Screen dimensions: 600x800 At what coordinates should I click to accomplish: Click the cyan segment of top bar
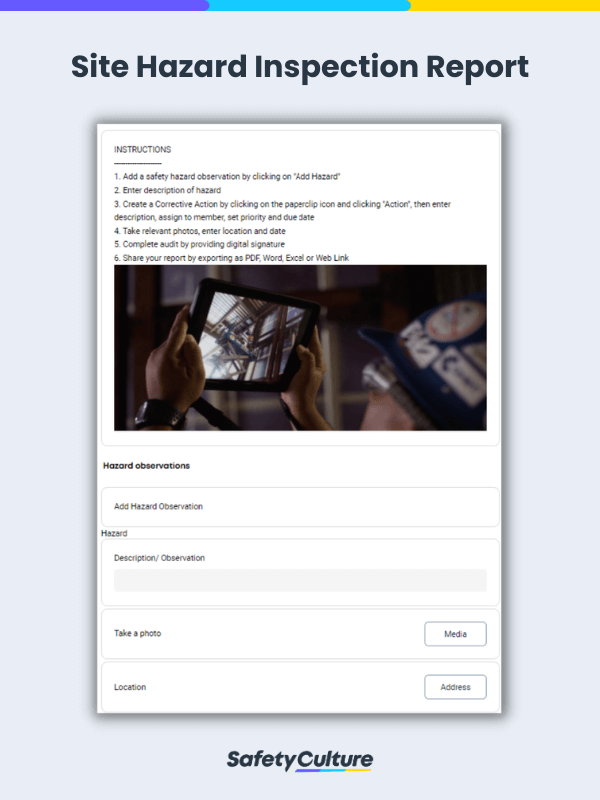309,5
